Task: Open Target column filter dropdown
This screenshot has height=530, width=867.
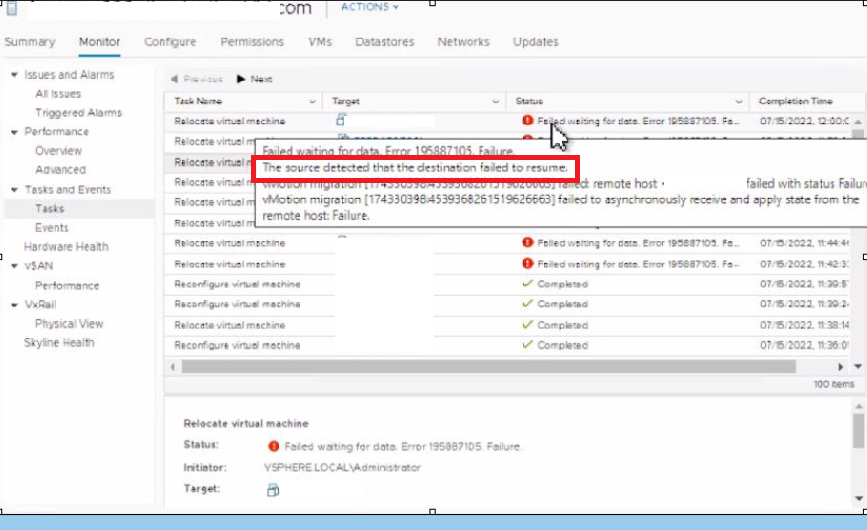Action: pos(496,102)
